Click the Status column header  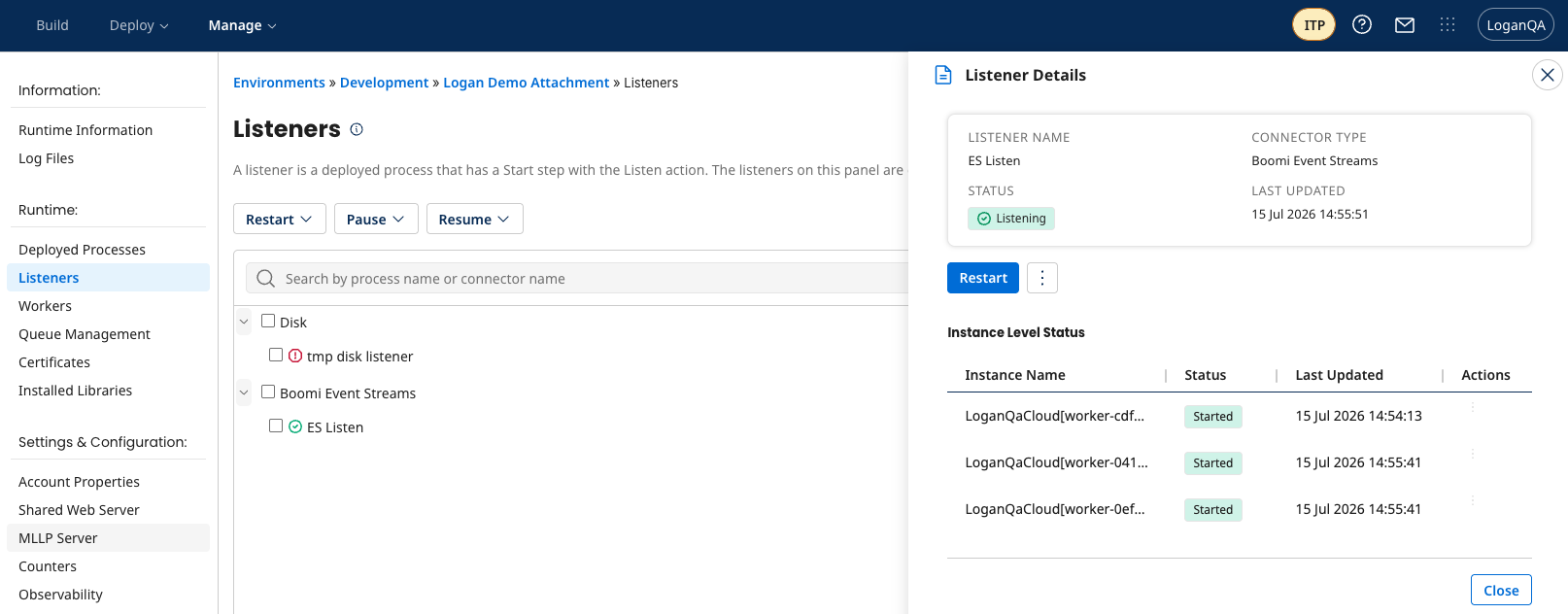[1205, 375]
